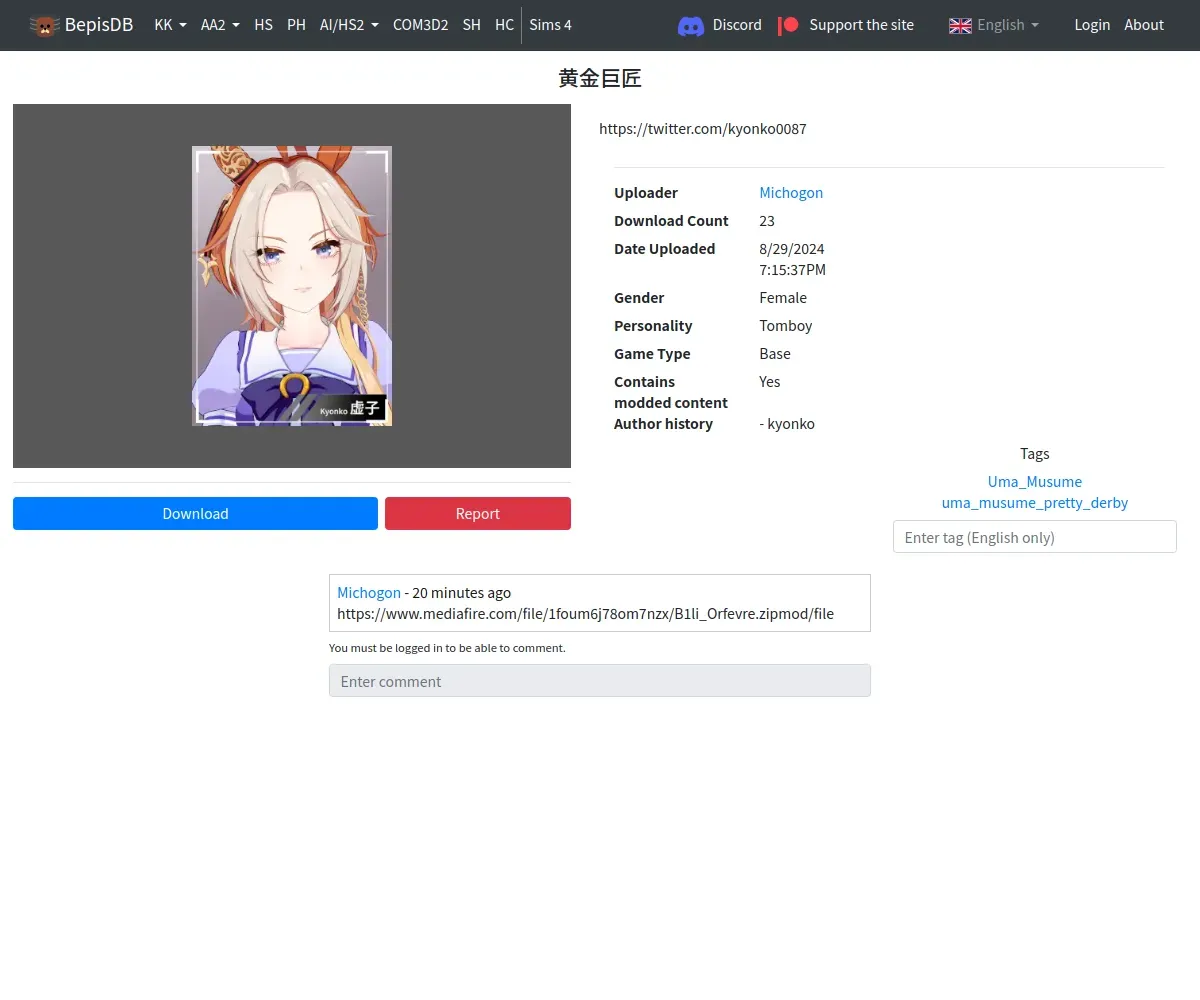Click the Download Count value 23
The image size is (1200, 1000).
point(767,221)
